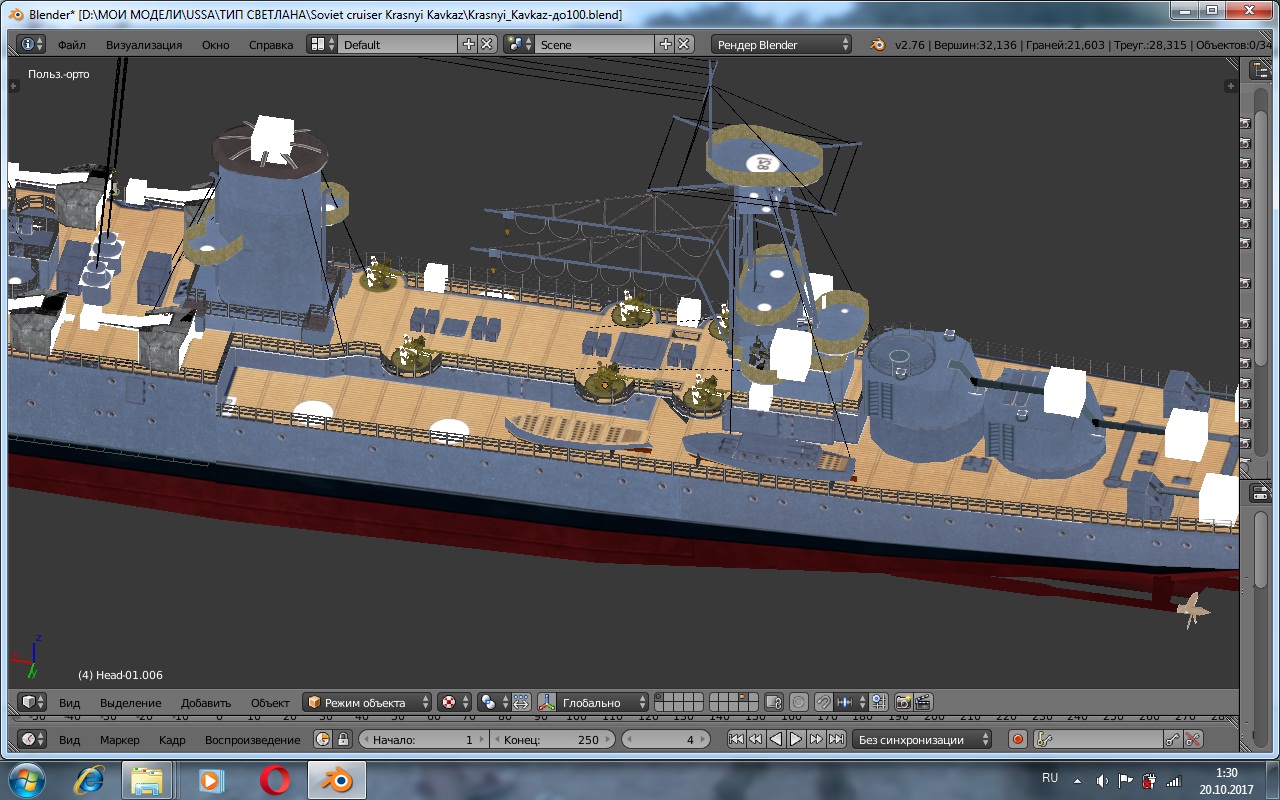Click the OpenGL render image camera icon

[x=903, y=702]
